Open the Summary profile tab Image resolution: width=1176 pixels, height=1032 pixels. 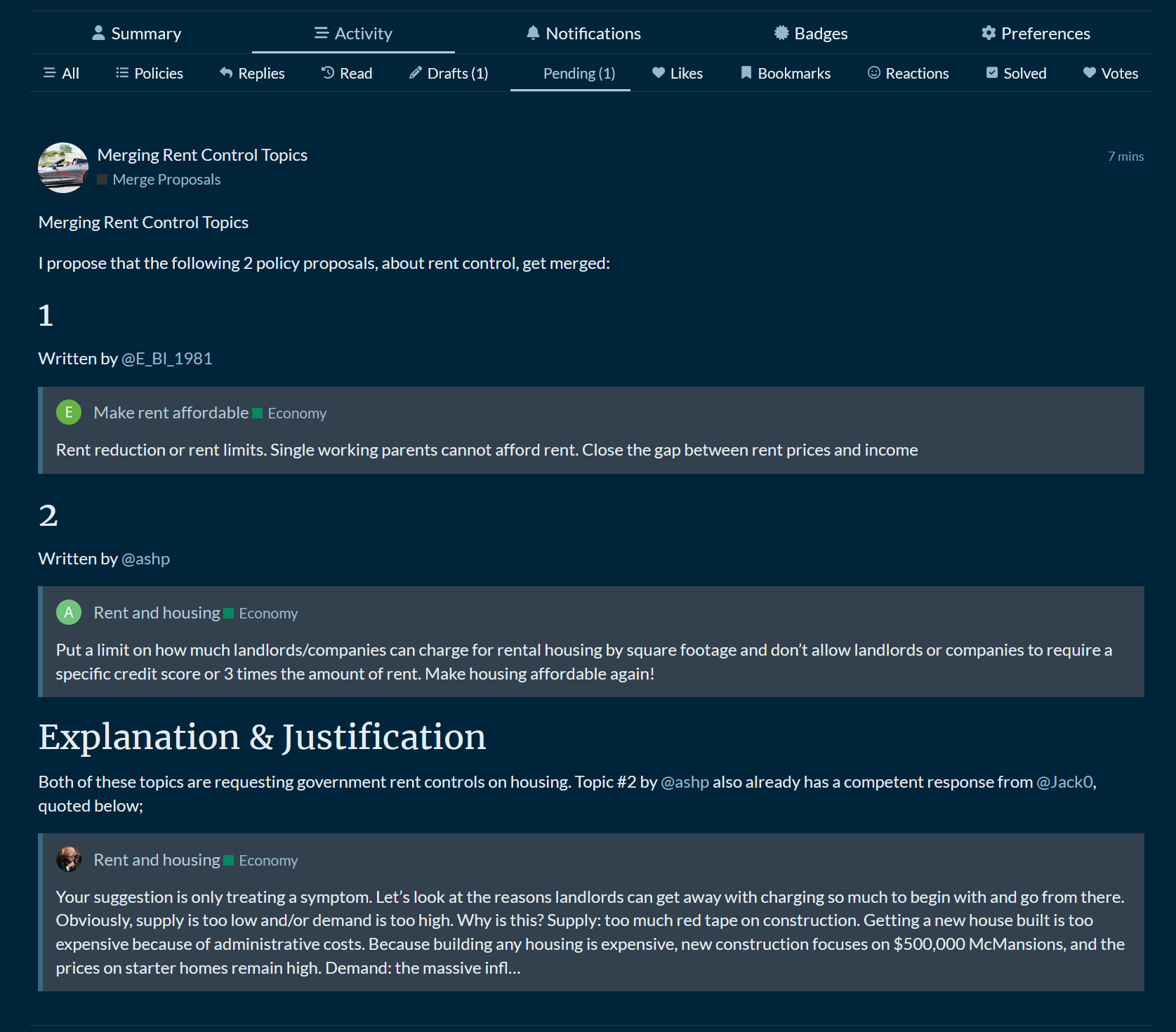tap(137, 34)
